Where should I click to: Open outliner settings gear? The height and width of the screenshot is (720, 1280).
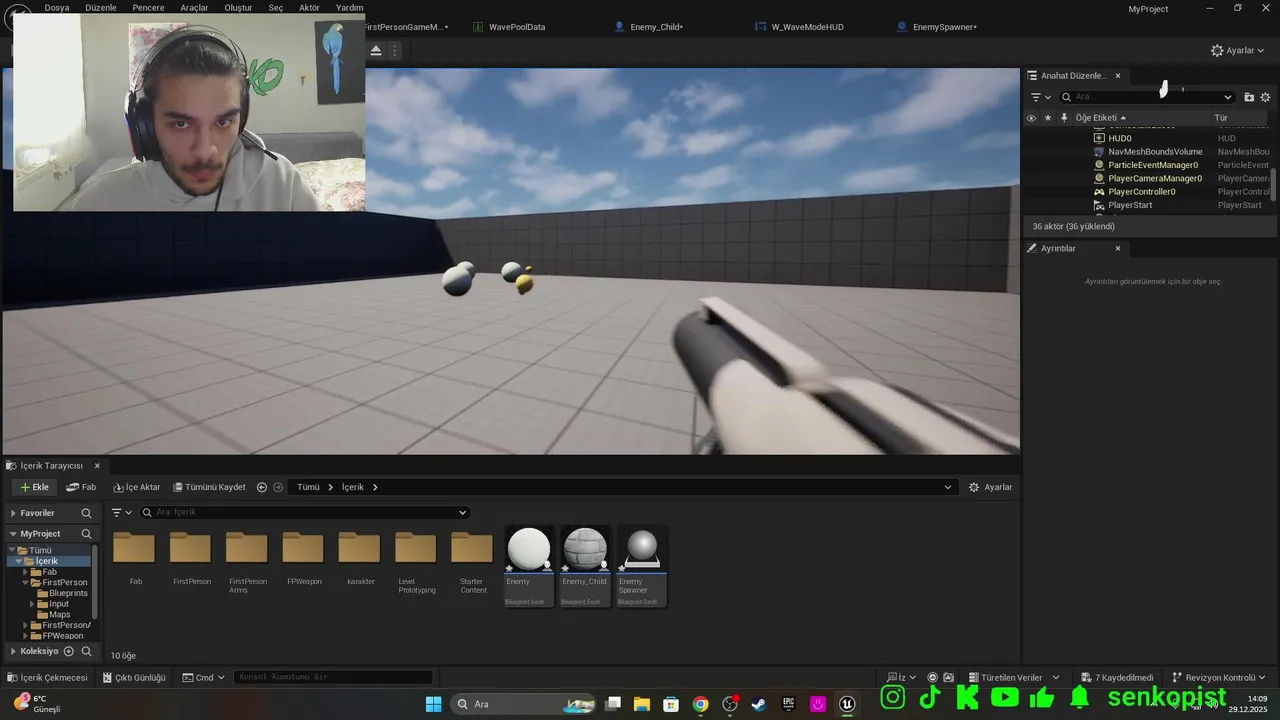1265,97
